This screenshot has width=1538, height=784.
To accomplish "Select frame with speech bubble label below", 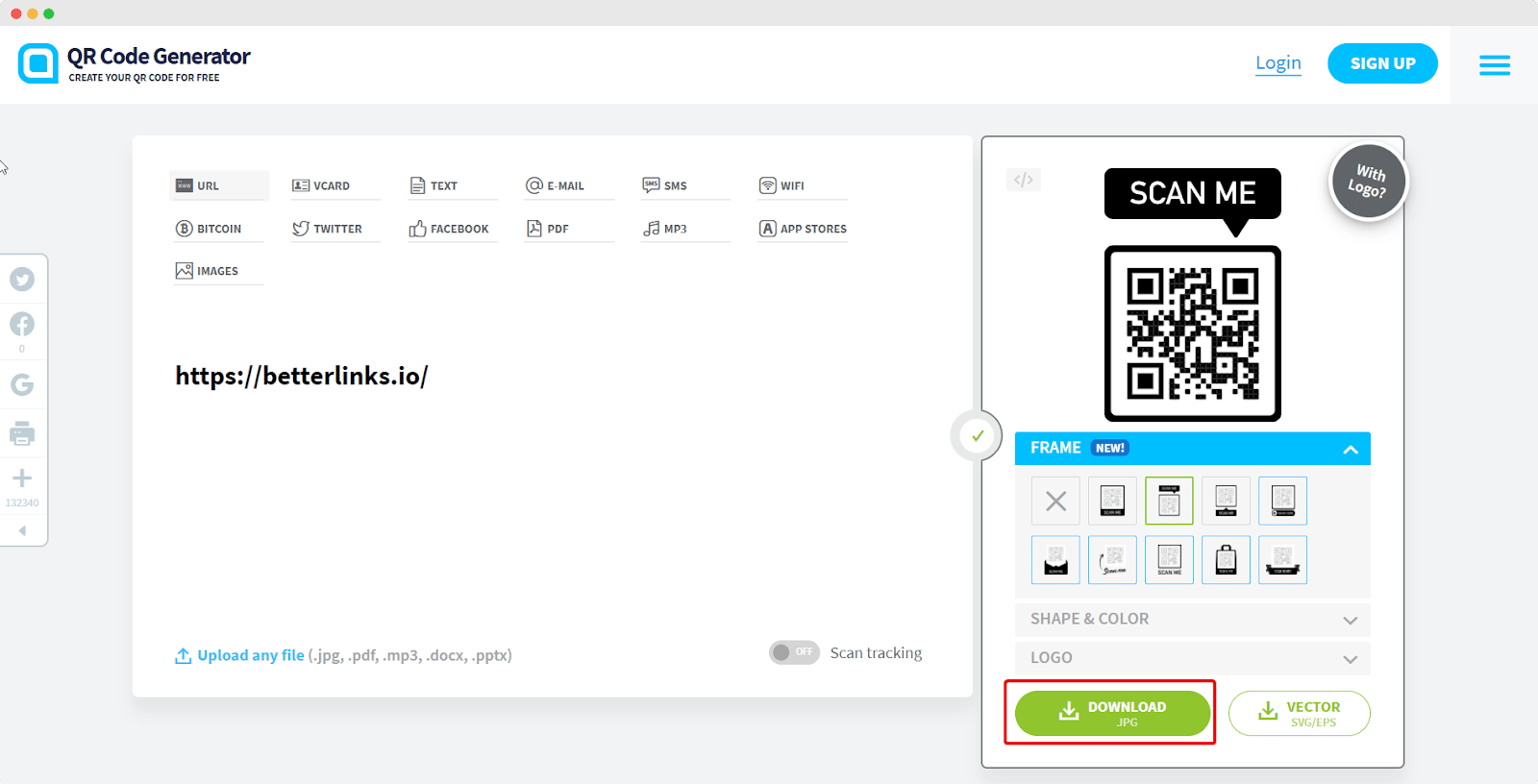I will click(1226, 501).
